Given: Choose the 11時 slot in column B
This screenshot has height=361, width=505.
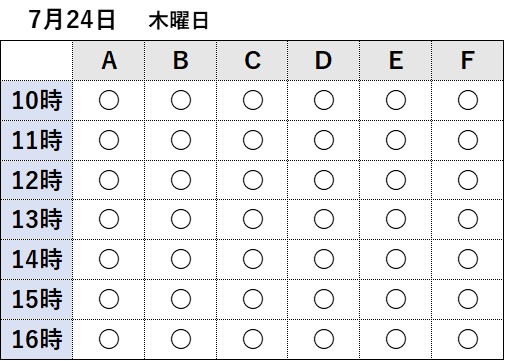Looking at the screenshot, I should pyautogui.click(x=181, y=140).
